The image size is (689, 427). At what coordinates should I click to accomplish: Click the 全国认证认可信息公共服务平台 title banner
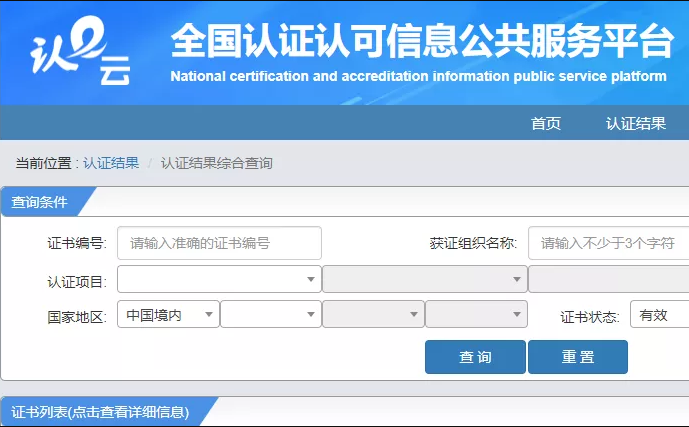[x=420, y=43]
